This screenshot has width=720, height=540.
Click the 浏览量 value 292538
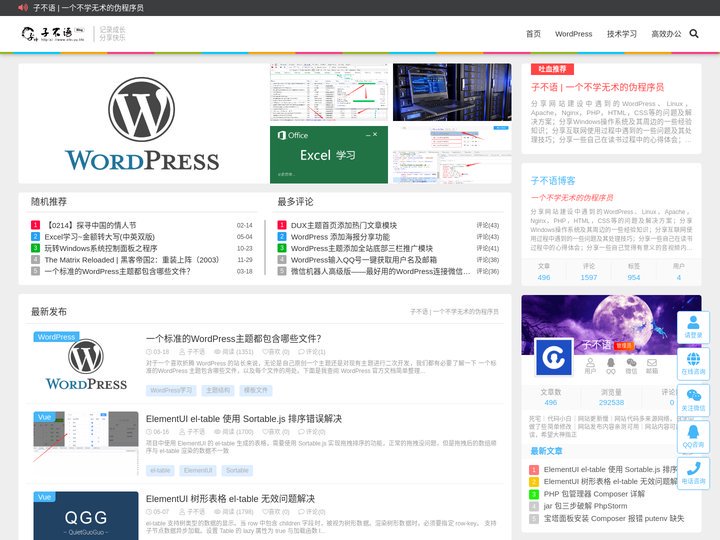(611, 402)
